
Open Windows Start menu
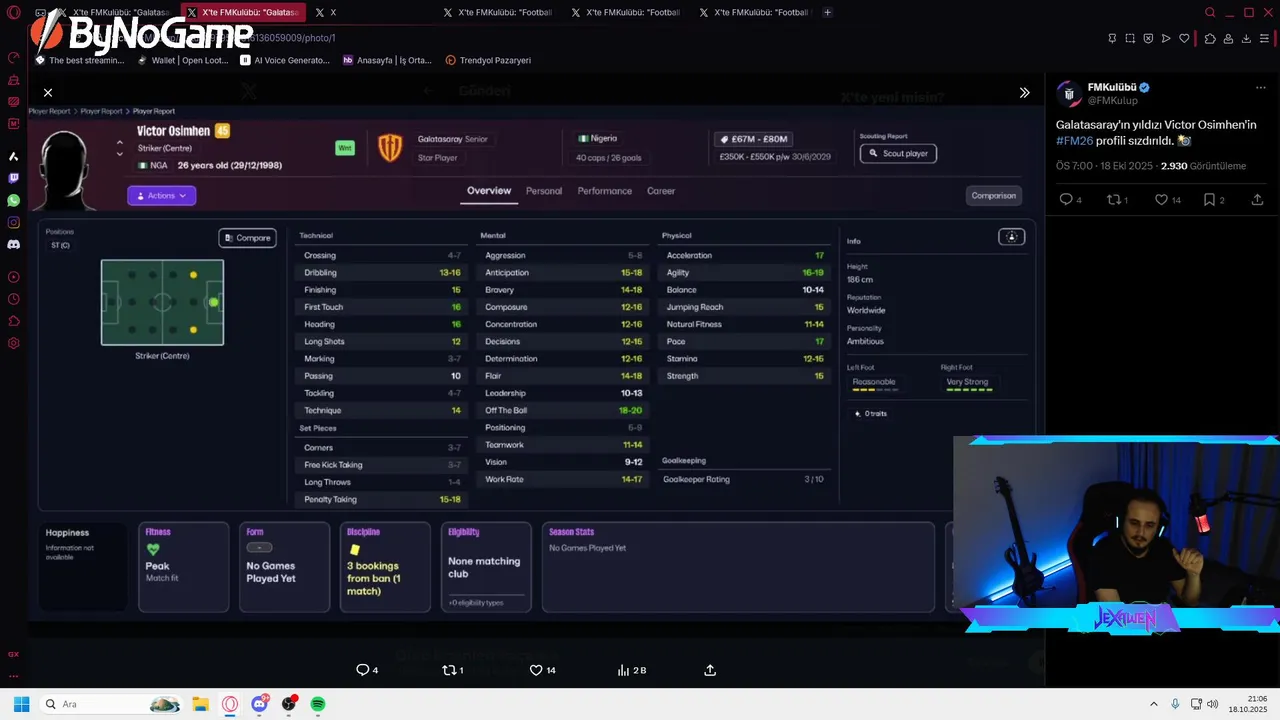pyautogui.click(x=21, y=704)
